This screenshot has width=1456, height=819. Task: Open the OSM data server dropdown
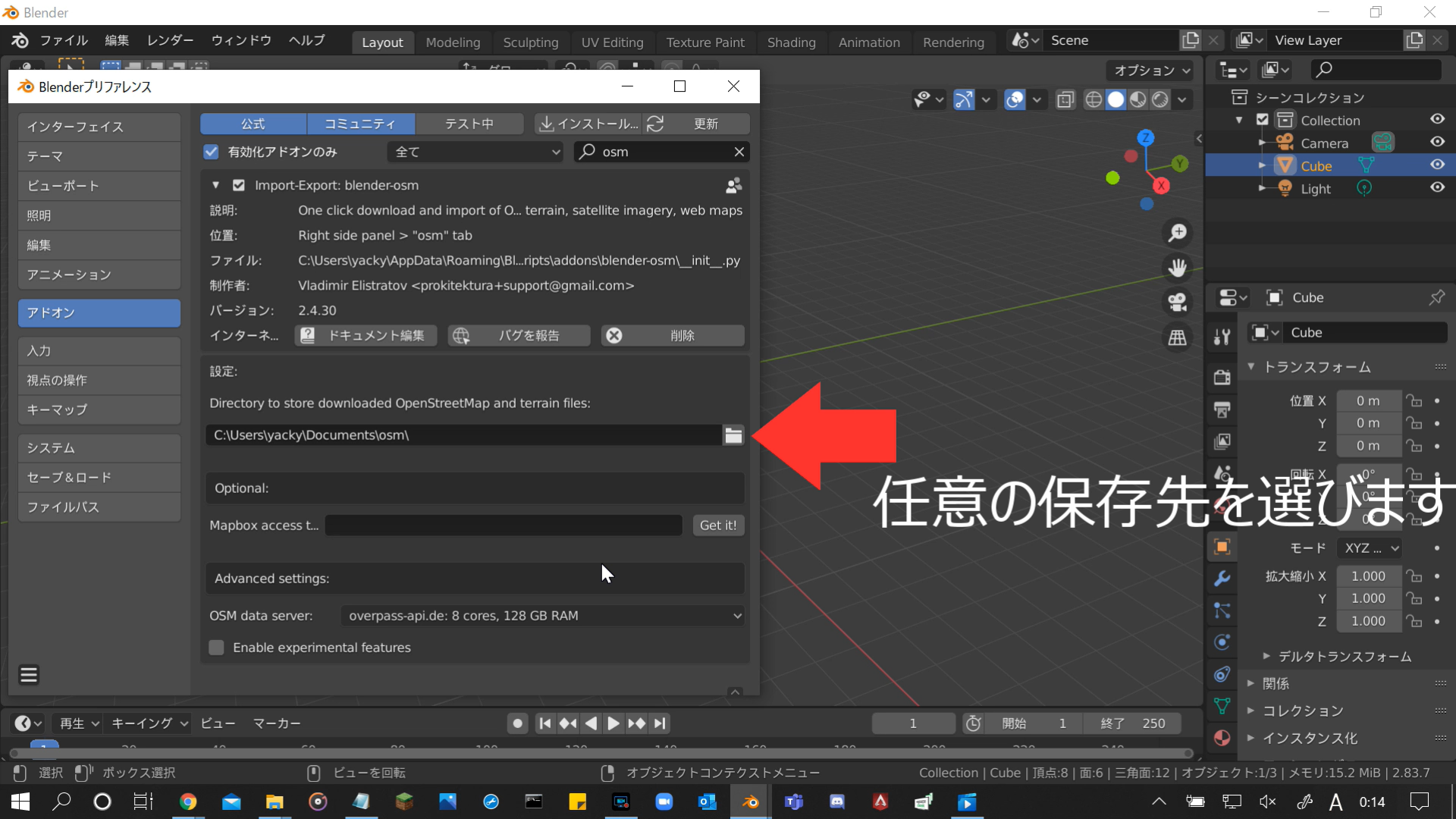click(542, 616)
